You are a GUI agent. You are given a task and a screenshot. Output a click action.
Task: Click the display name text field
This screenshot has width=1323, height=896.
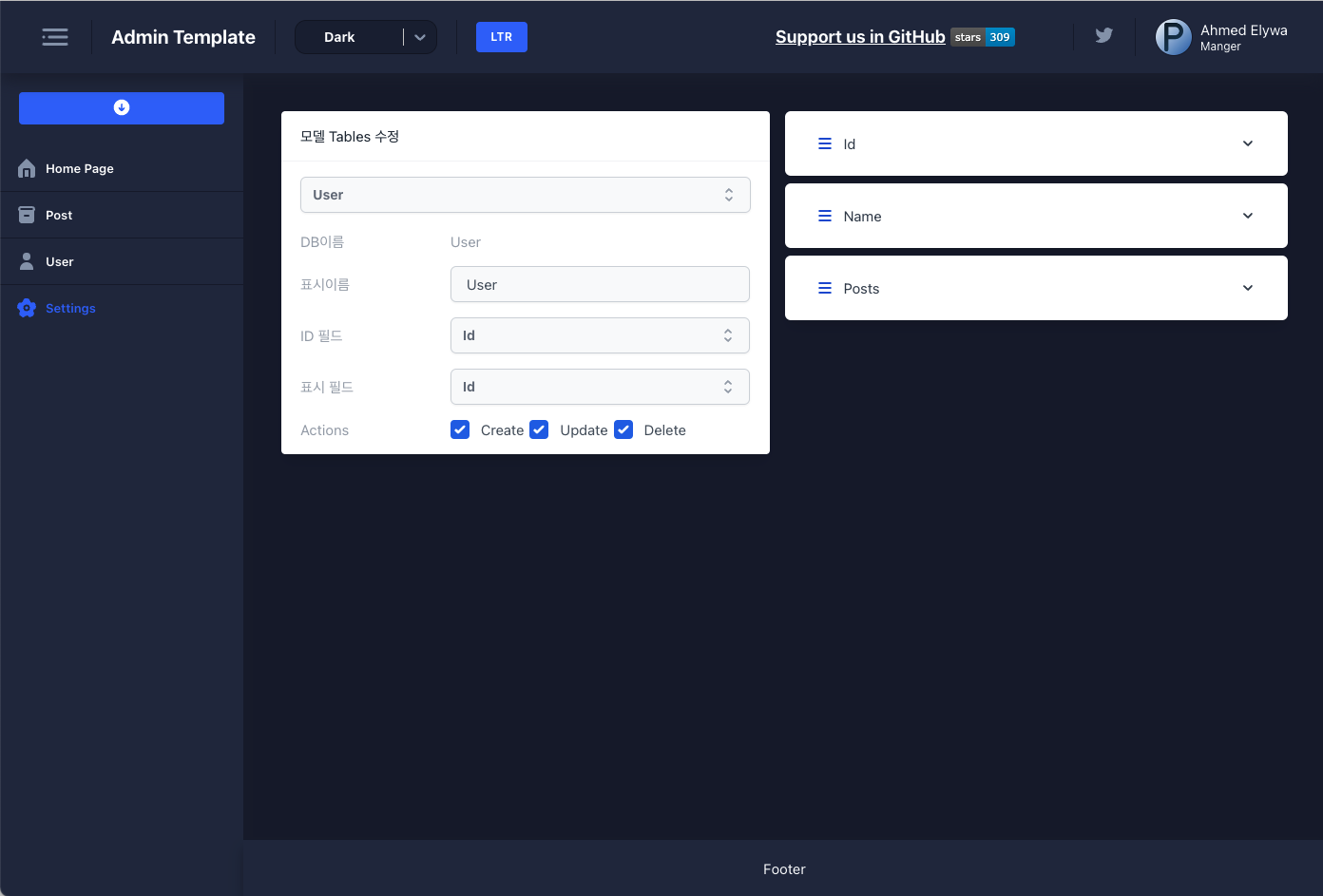coord(600,284)
